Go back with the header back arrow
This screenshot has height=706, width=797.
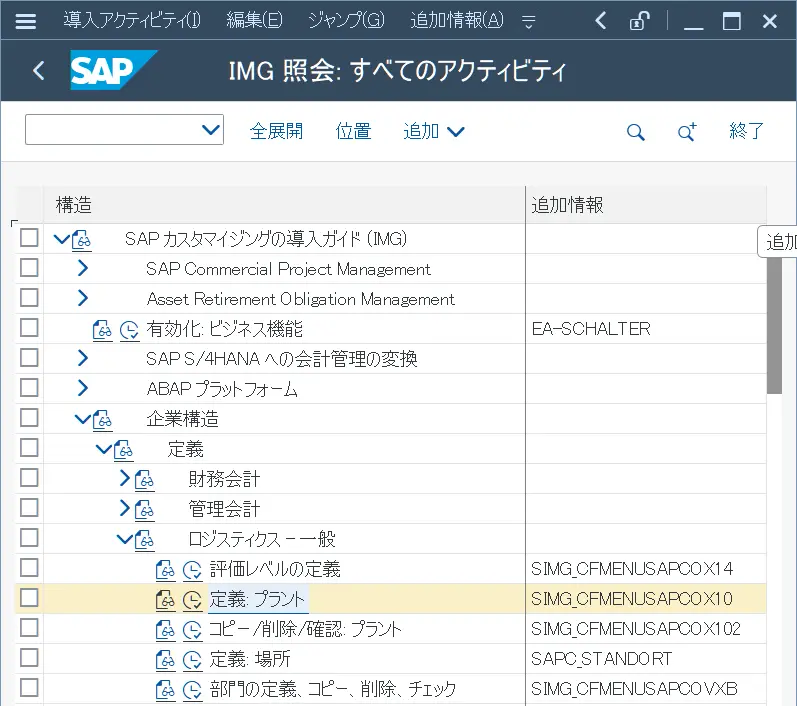pyautogui.click(x=39, y=70)
